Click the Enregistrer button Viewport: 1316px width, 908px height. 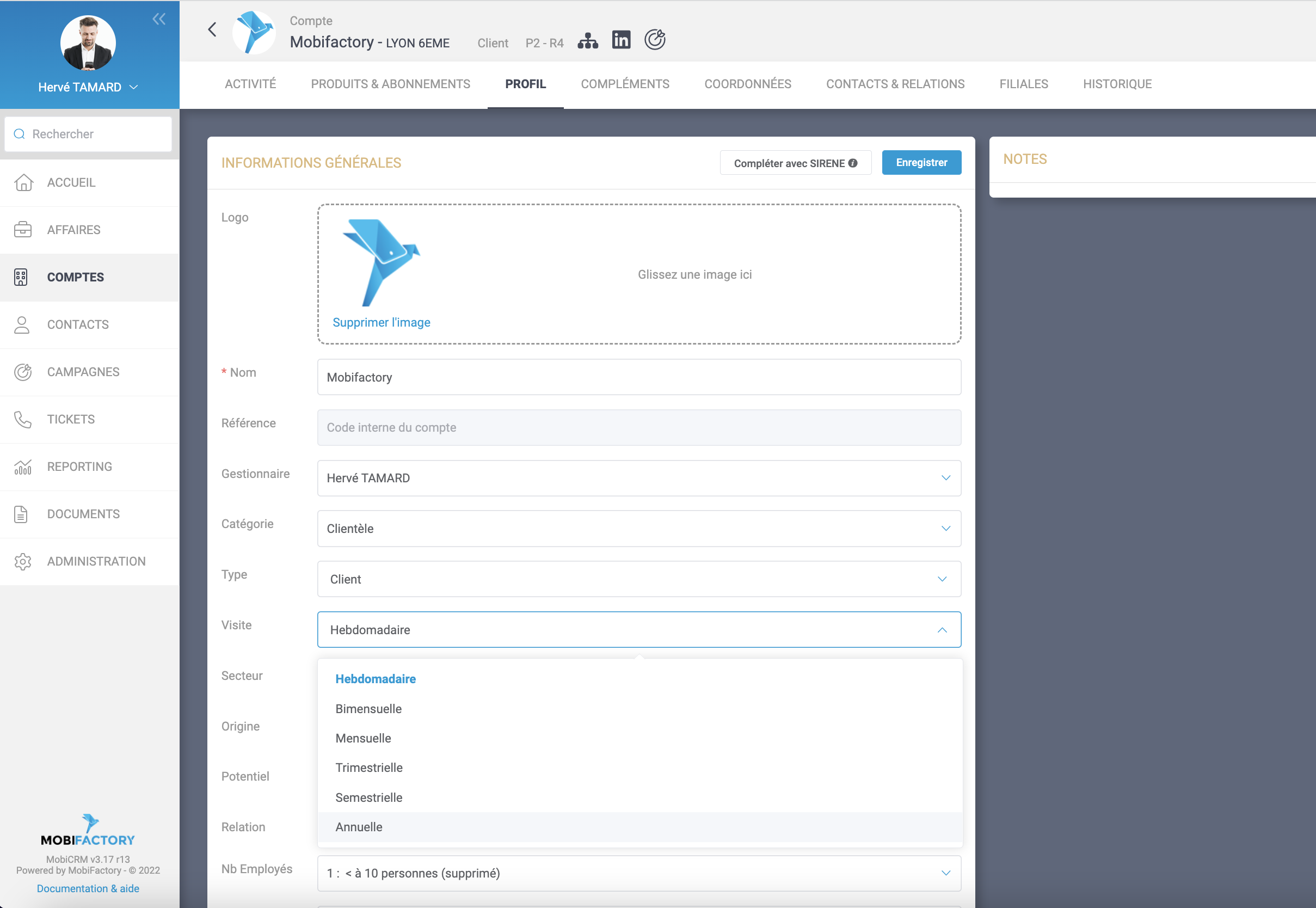pos(921,163)
